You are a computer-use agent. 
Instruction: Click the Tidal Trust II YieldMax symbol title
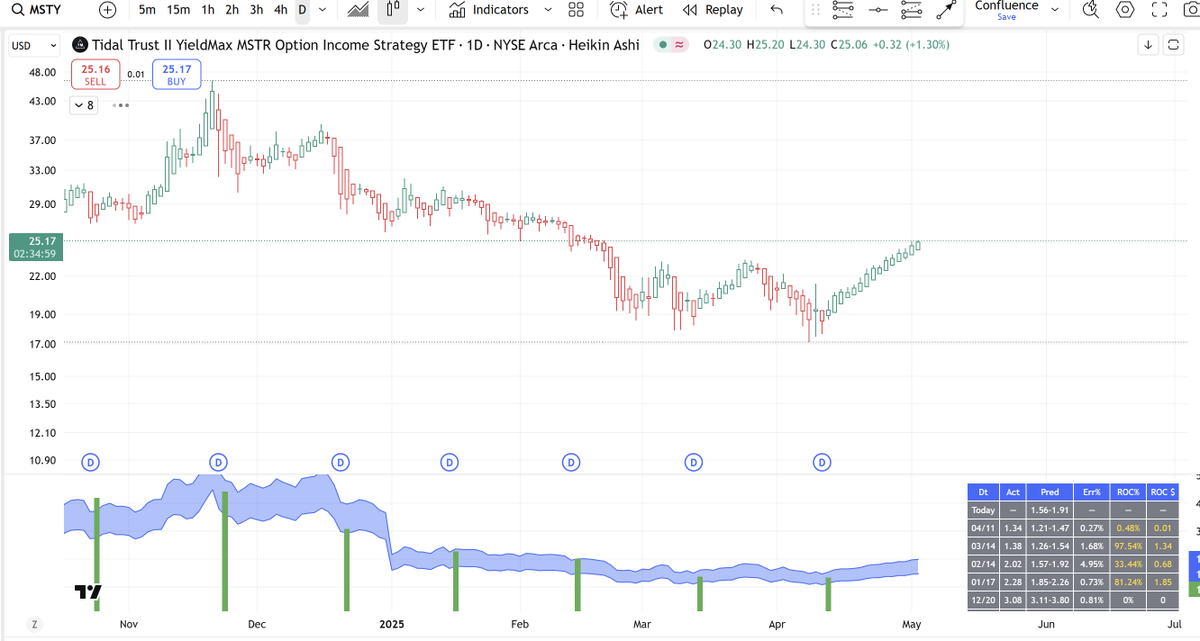pyautogui.click(x=364, y=46)
